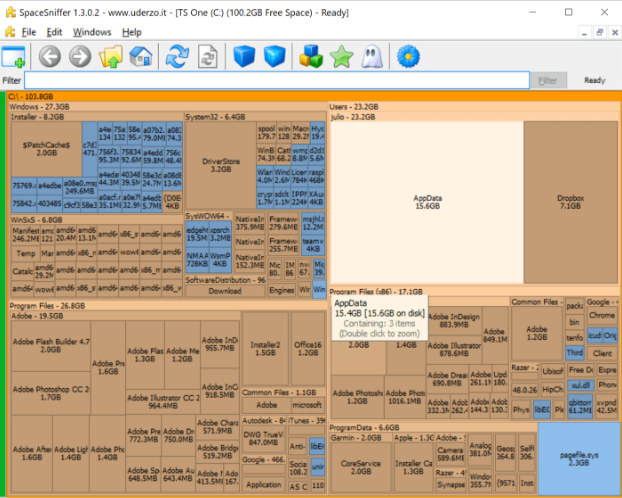The image size is (622, 498).
Task: Click the green star icon
Action: pyautogui.click(x=342, y=57)
